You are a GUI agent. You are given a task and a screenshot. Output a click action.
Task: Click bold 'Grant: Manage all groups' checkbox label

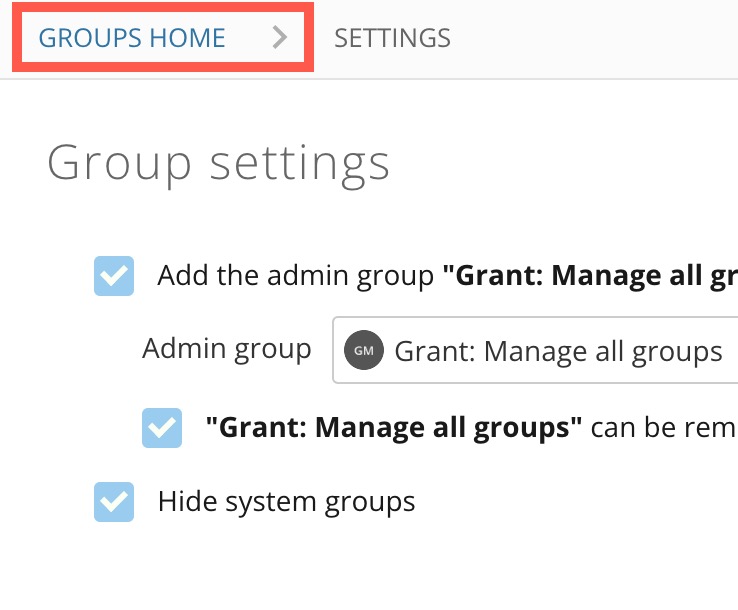click(394, 428)
